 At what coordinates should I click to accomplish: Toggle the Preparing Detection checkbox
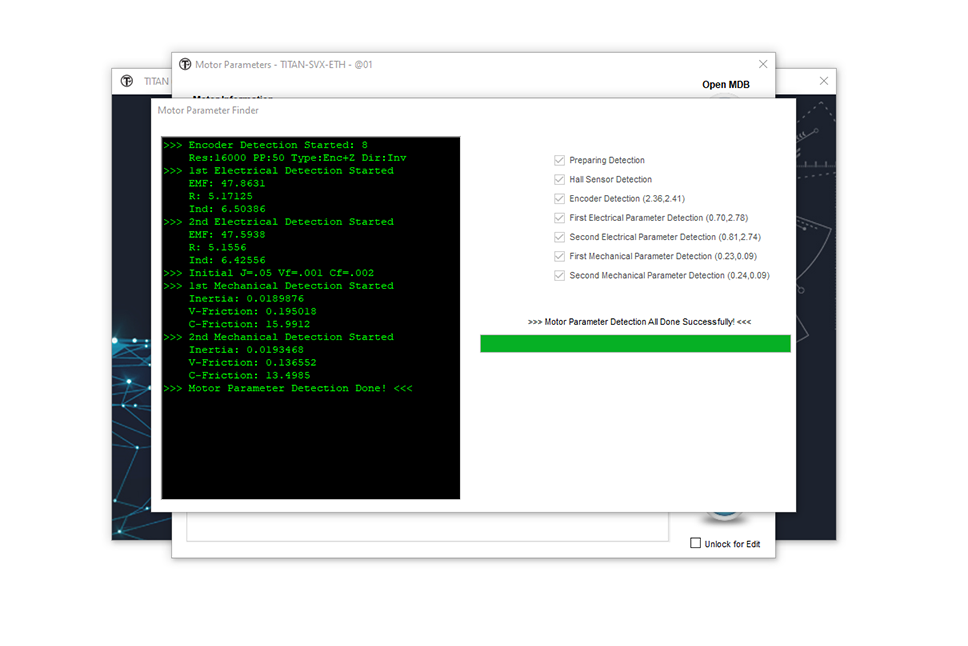[560, 160]
